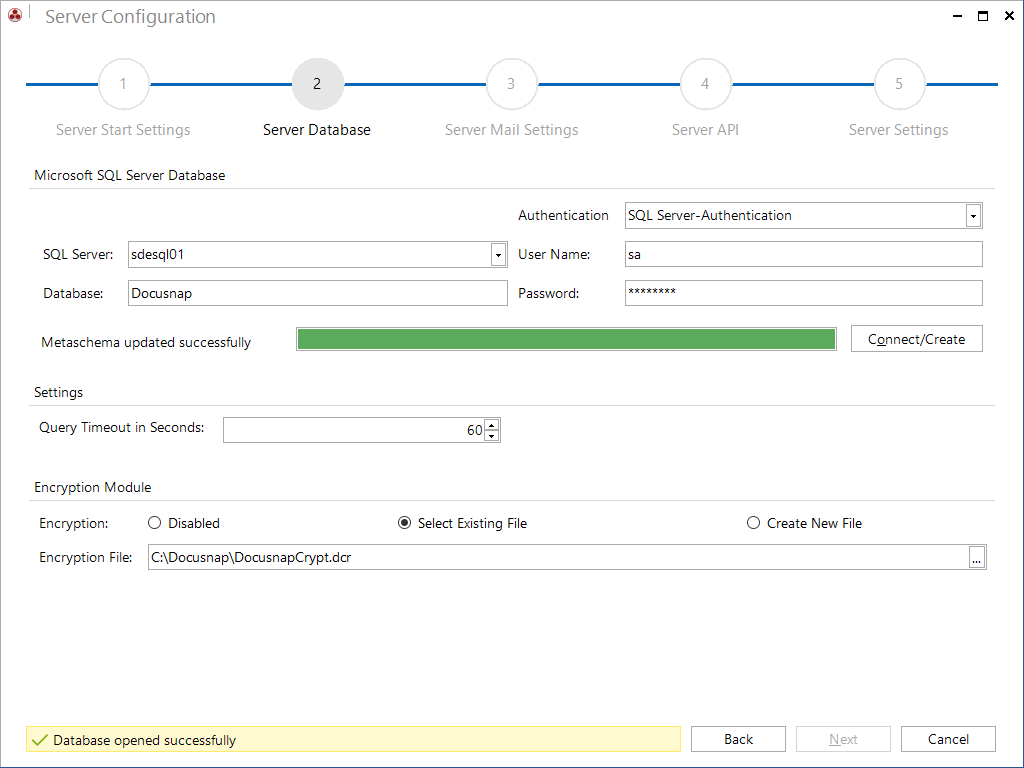1024x768 pixels.
Task: Click the Docusnap app icon in title bar
Action: pyautogui.click(x=14, y=14)
